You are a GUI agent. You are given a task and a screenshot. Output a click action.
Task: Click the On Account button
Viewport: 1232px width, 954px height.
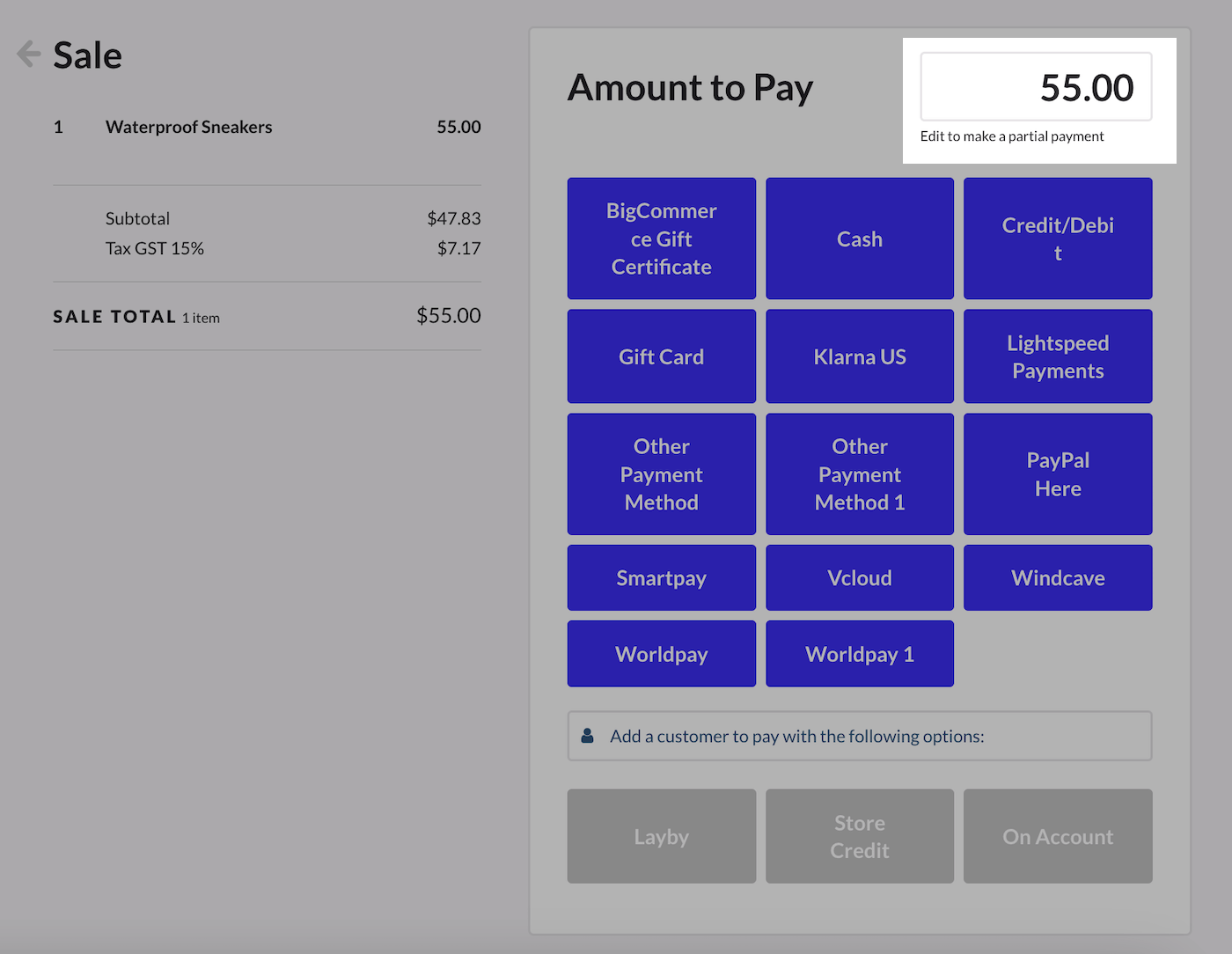[x=1058, y=836]
